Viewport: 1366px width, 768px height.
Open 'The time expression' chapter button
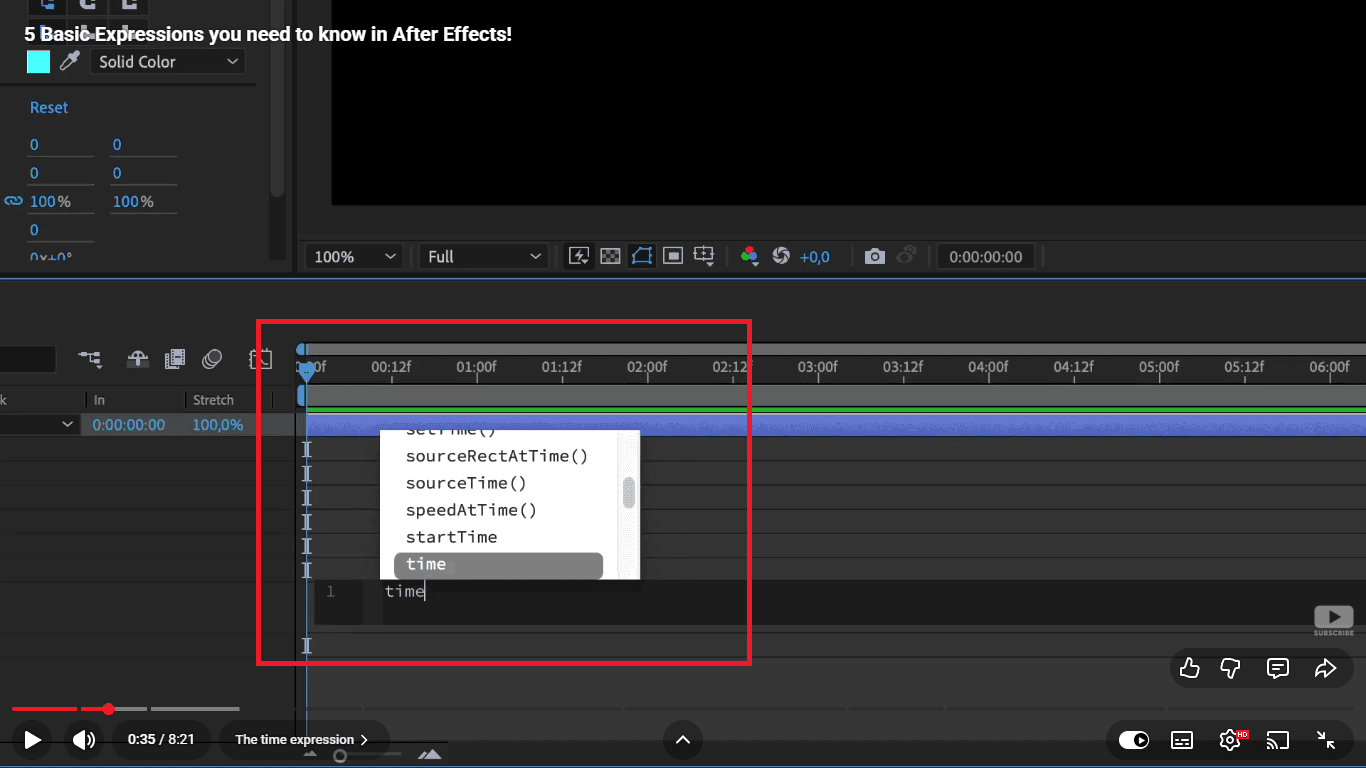302,740
